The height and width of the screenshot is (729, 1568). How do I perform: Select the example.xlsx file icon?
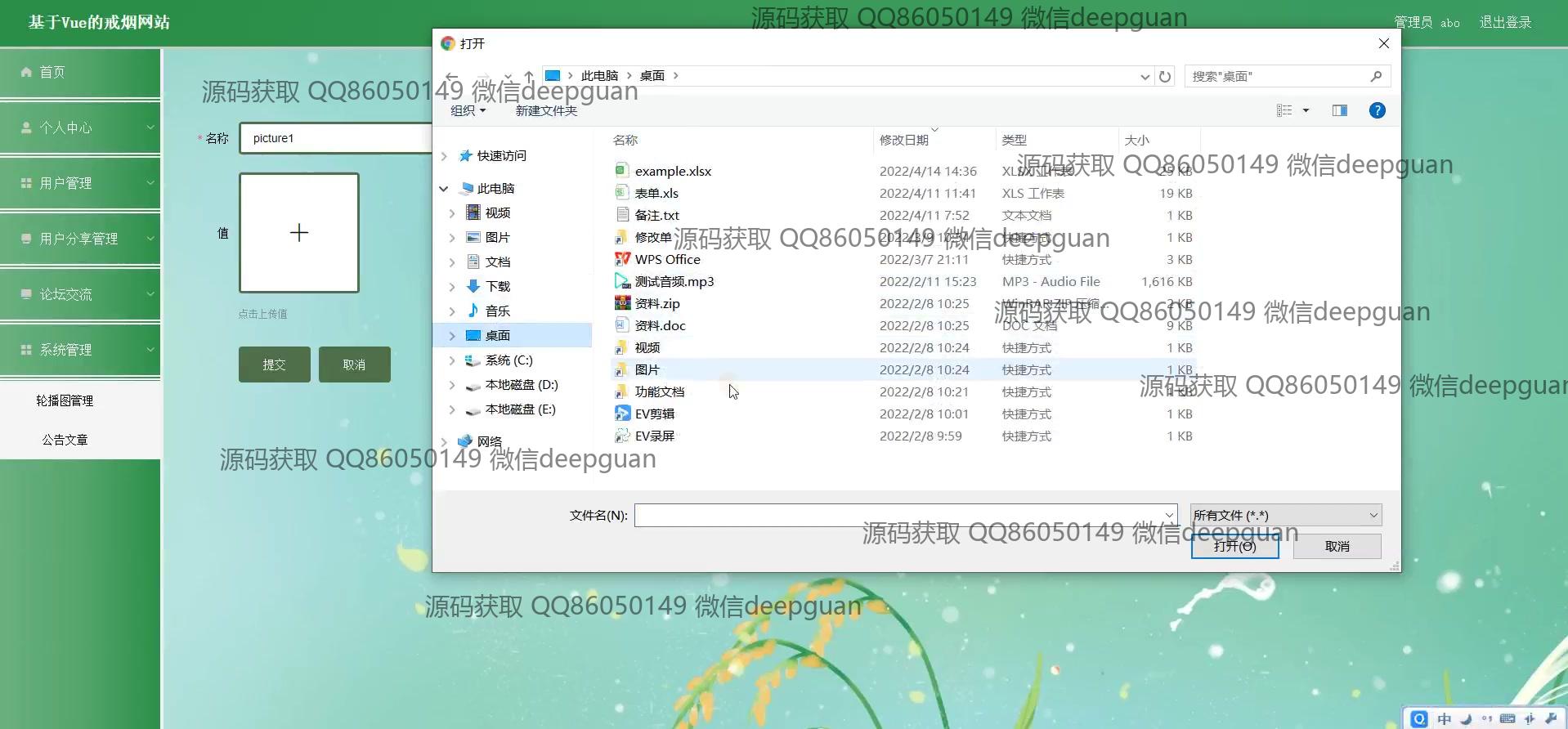pyautogui.click(x=622, y=171)
